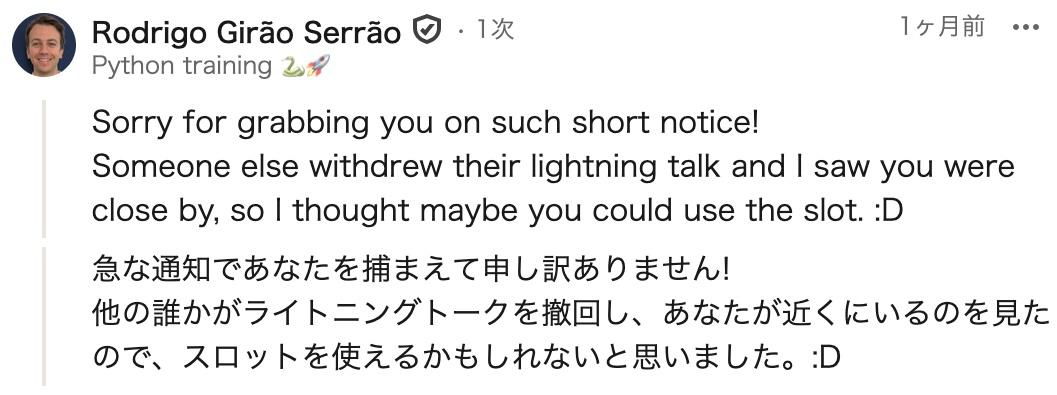Screen dimensions: 1057x395
Task: Click the vertical quote bar beside the English text
Action: (x=44, y=169)
